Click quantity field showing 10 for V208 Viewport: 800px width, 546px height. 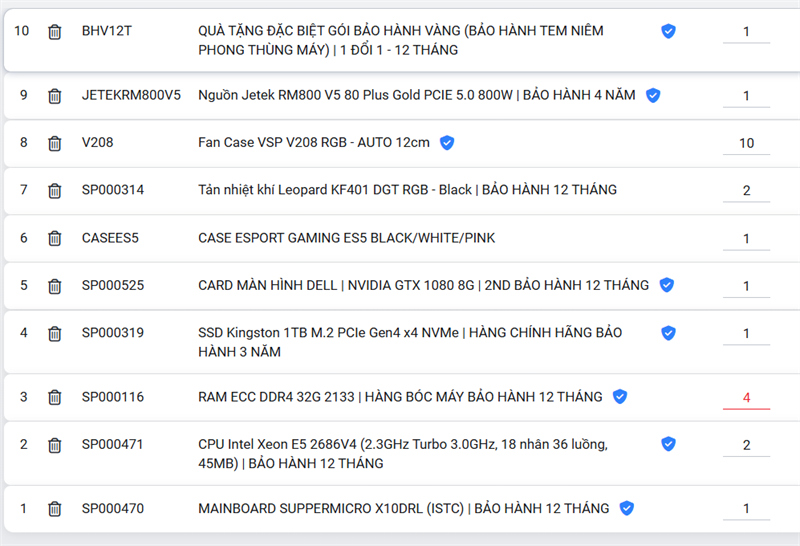746,143
